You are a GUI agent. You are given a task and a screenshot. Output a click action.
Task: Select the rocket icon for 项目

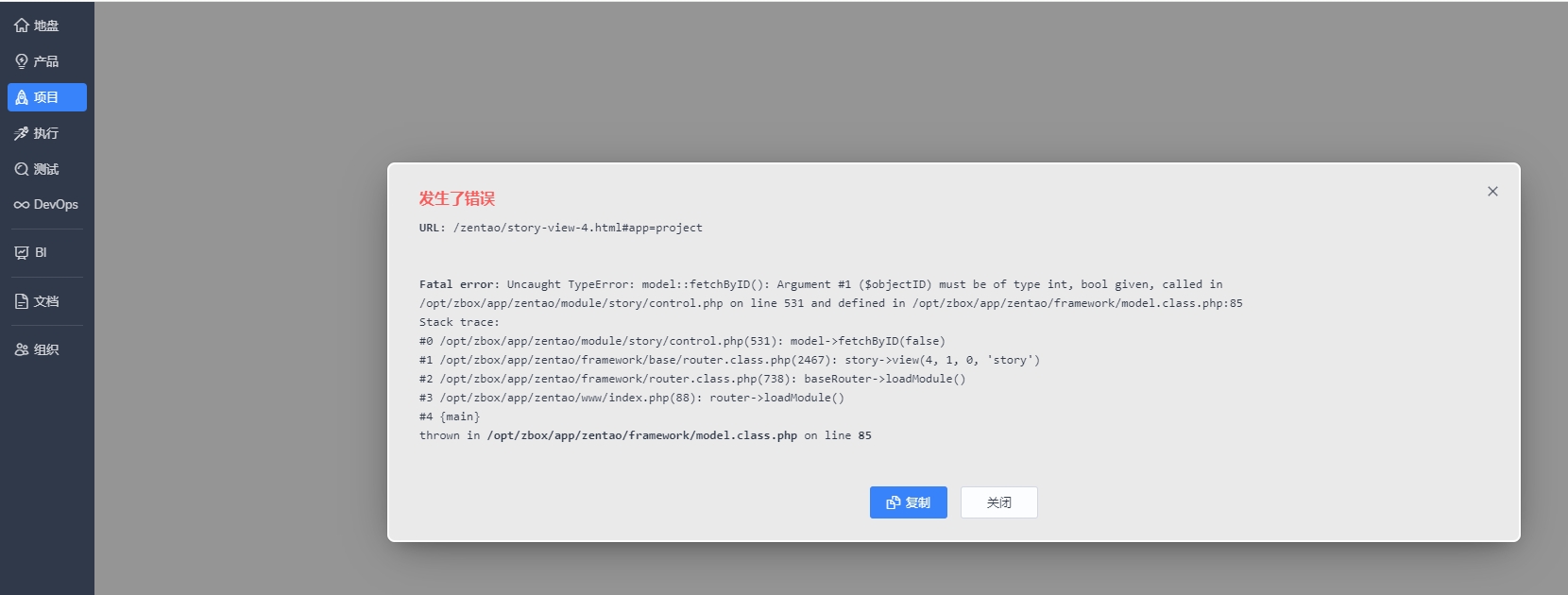click(x=22, y=97)
